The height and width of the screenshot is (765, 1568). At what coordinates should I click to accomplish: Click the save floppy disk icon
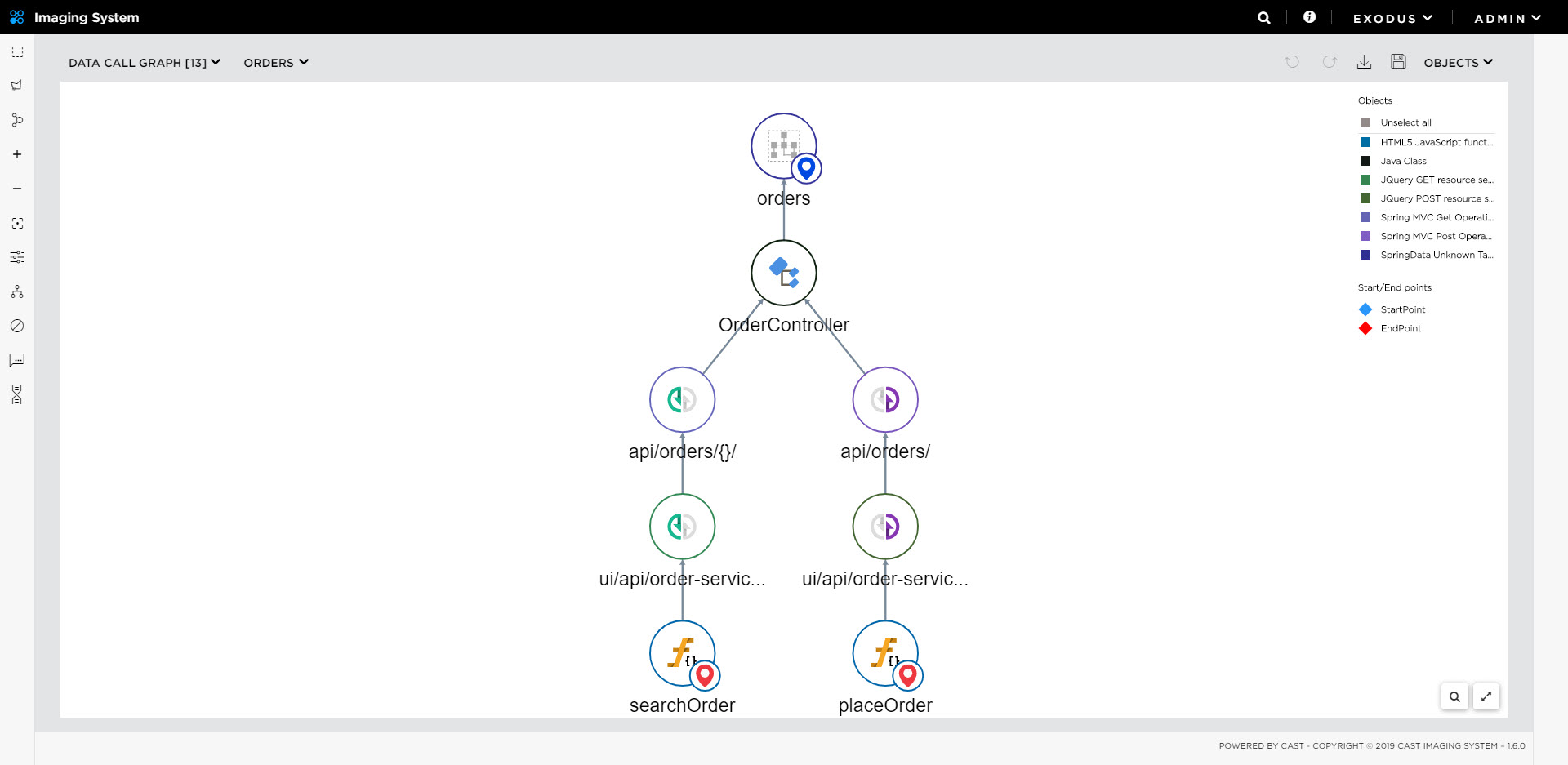click(x=1398, y=62)
